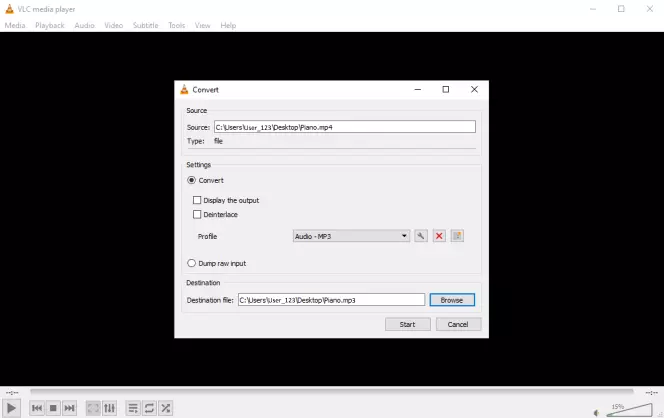Click Start to begin conversion
Image resolution: width=664 pixels, height=418 pixels.
pyautogui.click(x=407, y=324)
